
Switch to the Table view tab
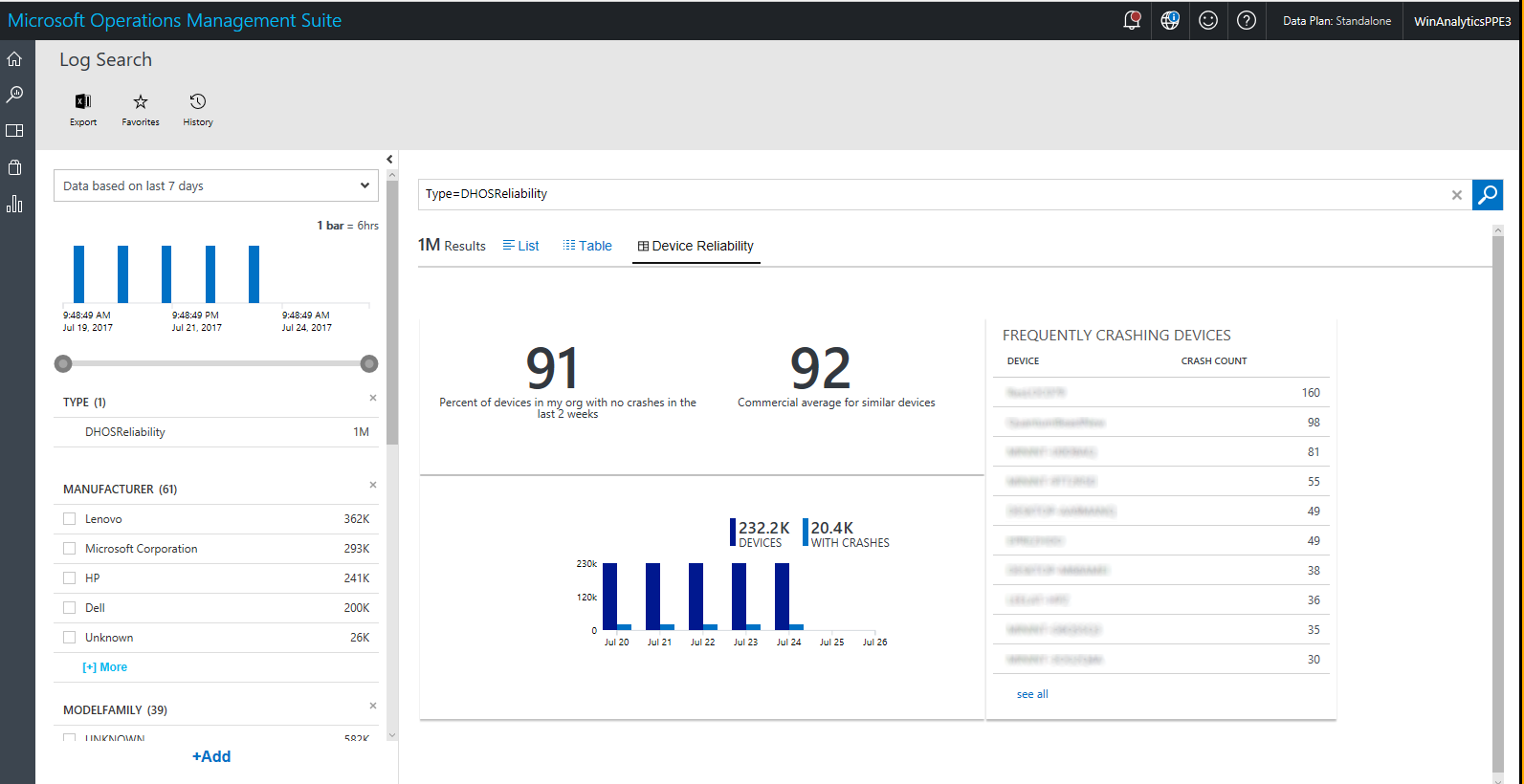click(x=587, y=246)
